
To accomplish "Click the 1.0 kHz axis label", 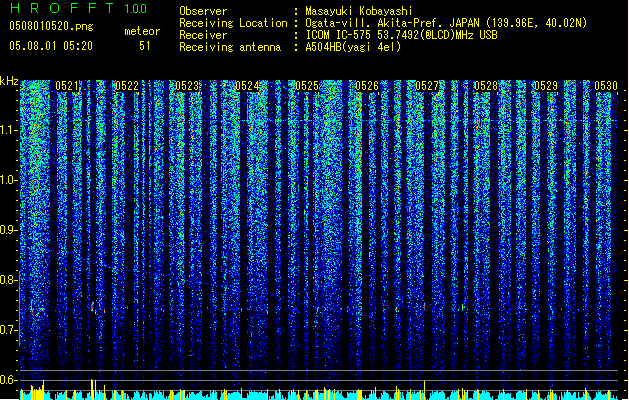I will point(9,180).
